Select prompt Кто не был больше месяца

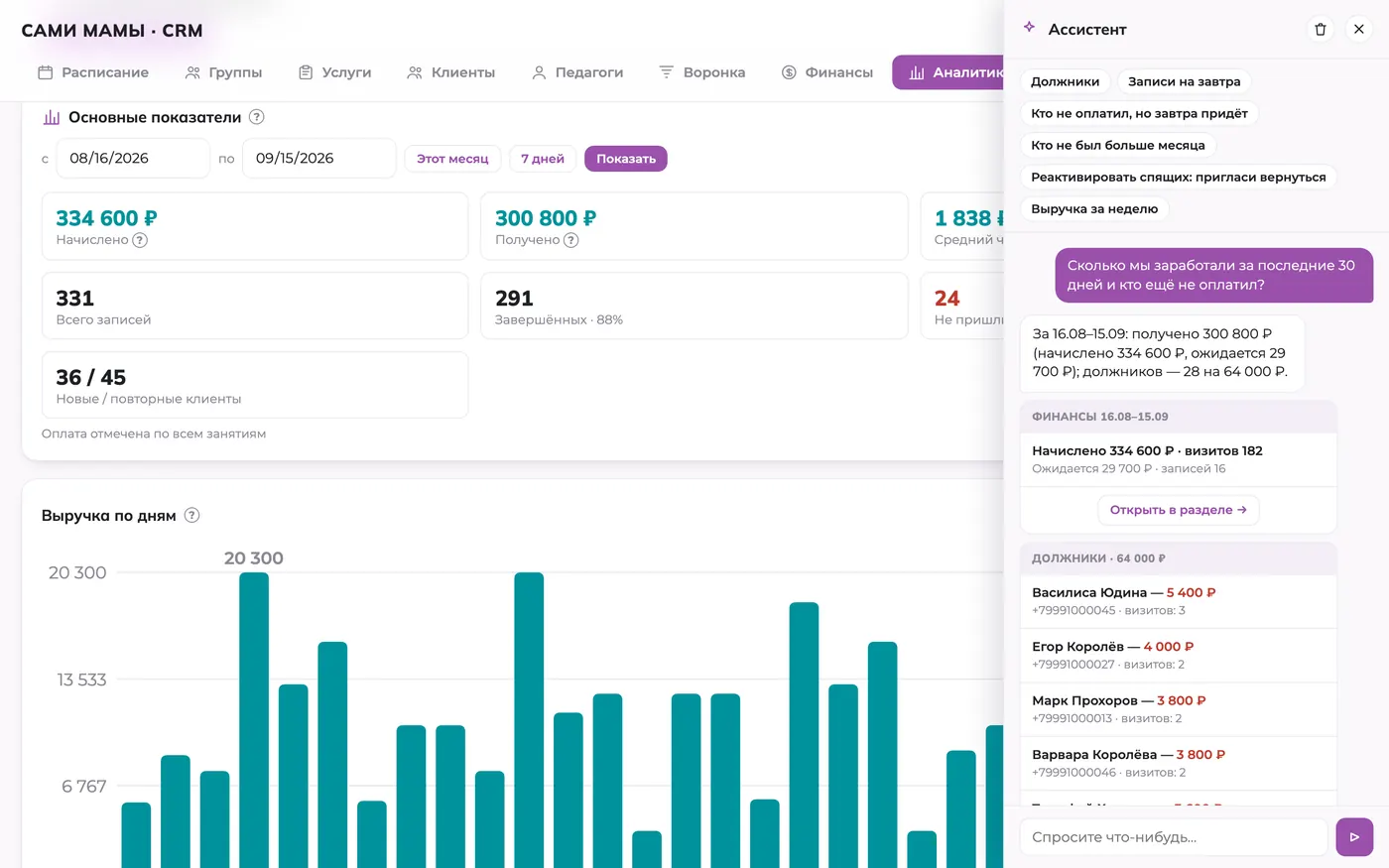1118,145
